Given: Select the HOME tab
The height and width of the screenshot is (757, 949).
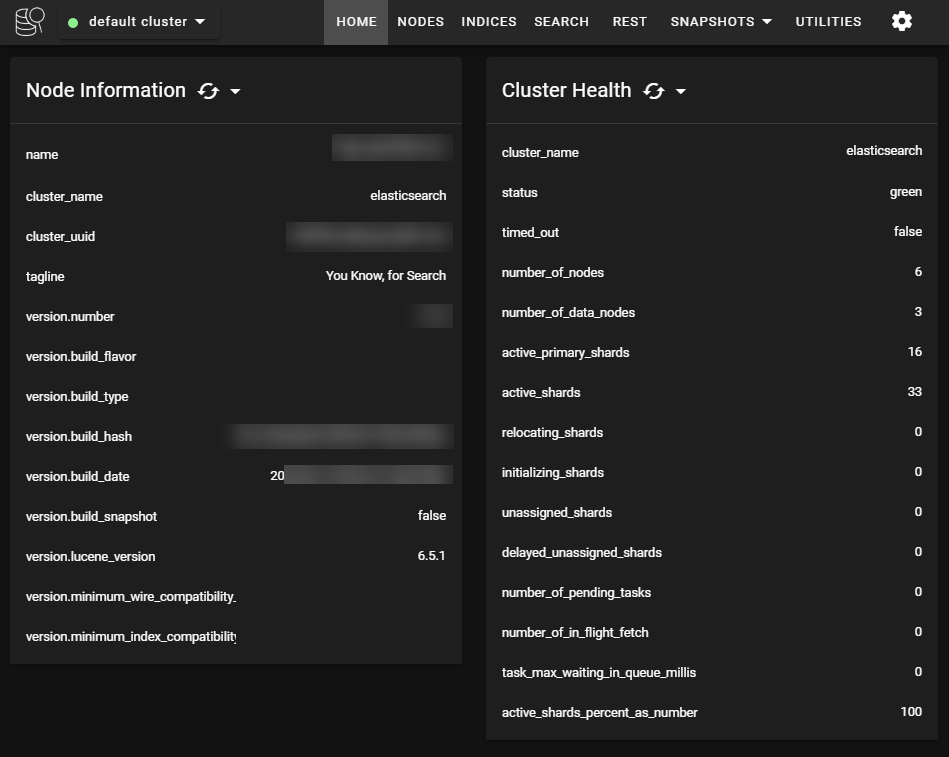Looking at the screenshot, I should 356,22.
